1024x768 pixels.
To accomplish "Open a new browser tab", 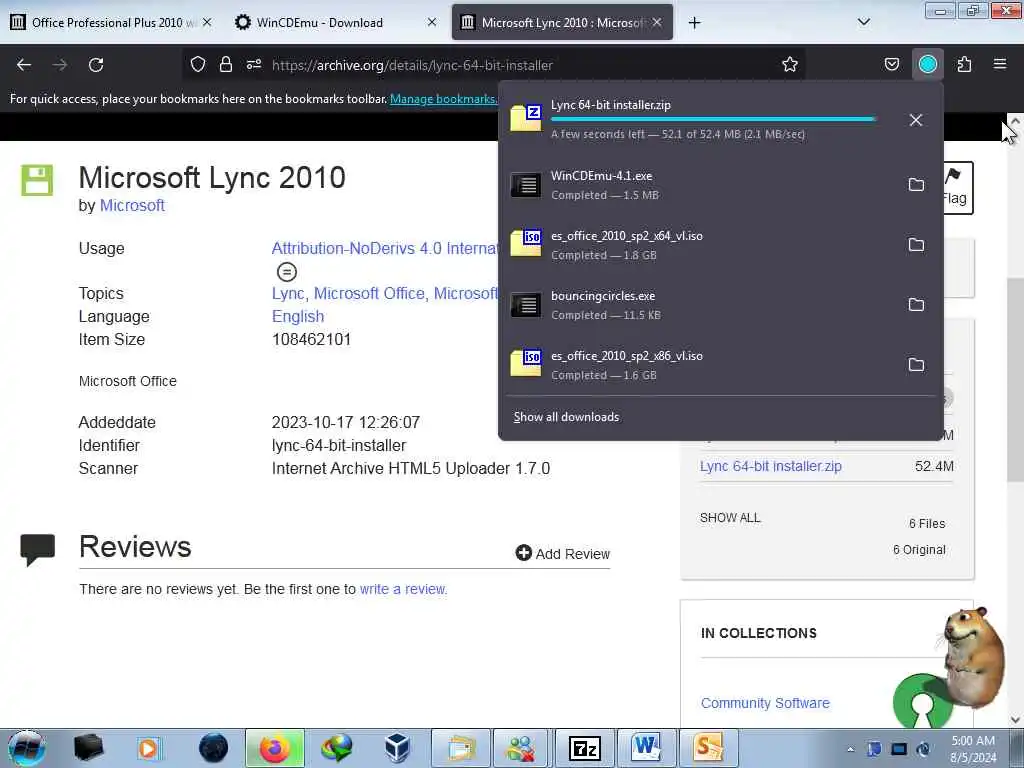I will [694, 23].
